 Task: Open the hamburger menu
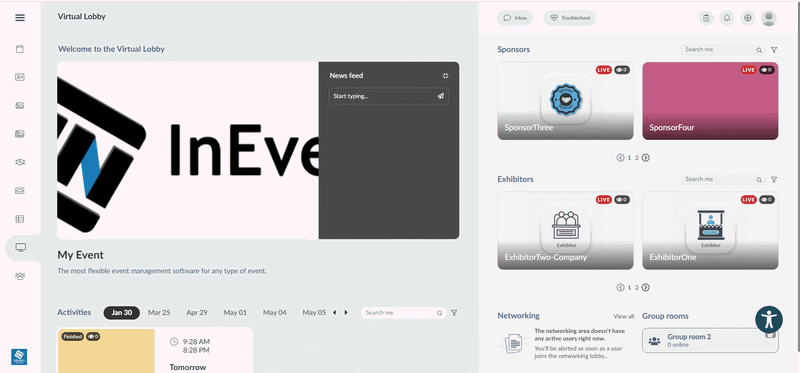pyautogui.click(x=20, y=18)
